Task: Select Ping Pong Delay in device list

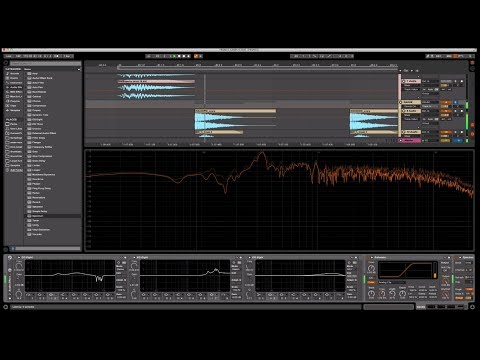Action: coord(41,188)
